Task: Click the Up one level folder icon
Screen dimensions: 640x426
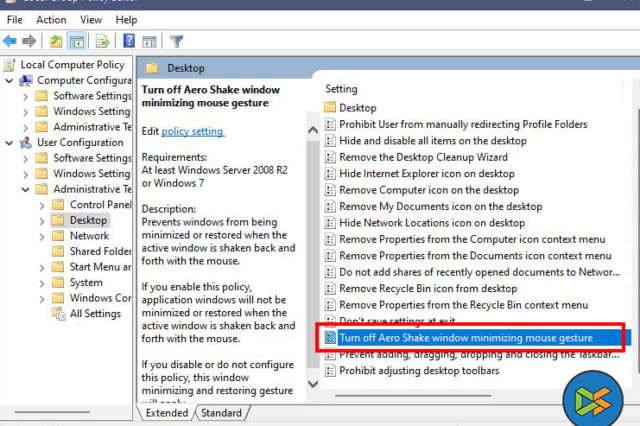Action: 56,41
